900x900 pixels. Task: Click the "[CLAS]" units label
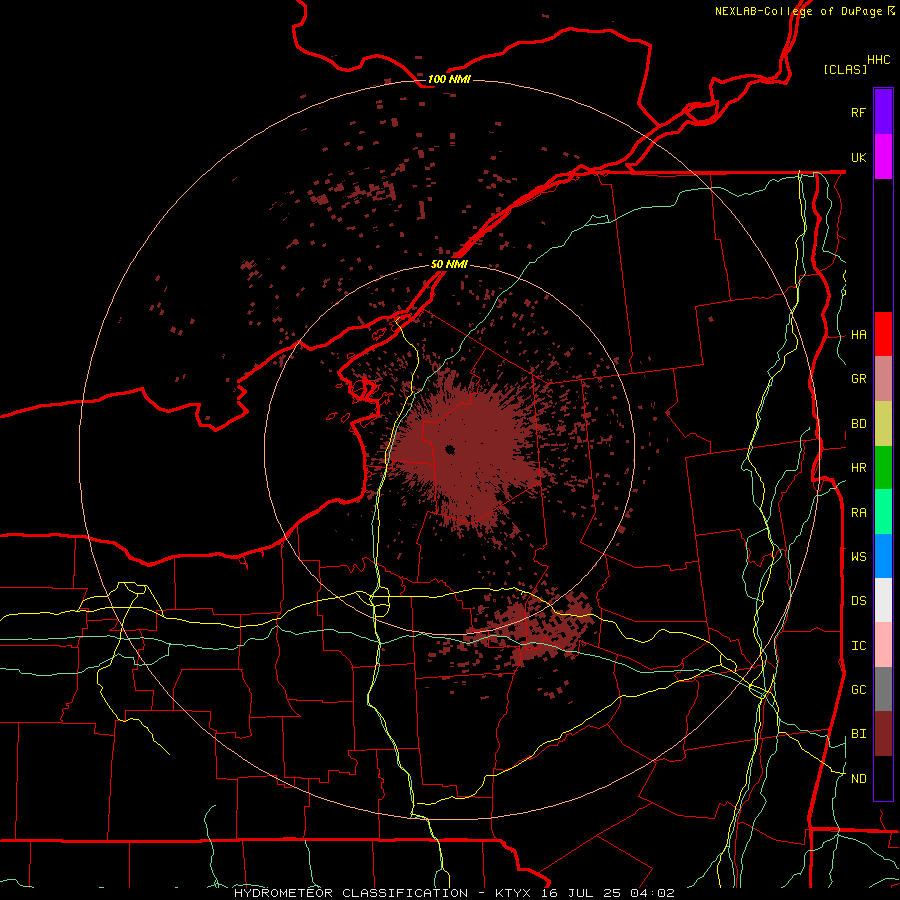tap(845, 69)
